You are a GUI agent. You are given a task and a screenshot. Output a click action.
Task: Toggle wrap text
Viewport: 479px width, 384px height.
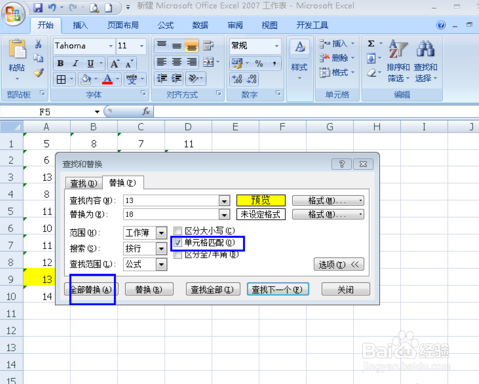[x=209, y=46]
